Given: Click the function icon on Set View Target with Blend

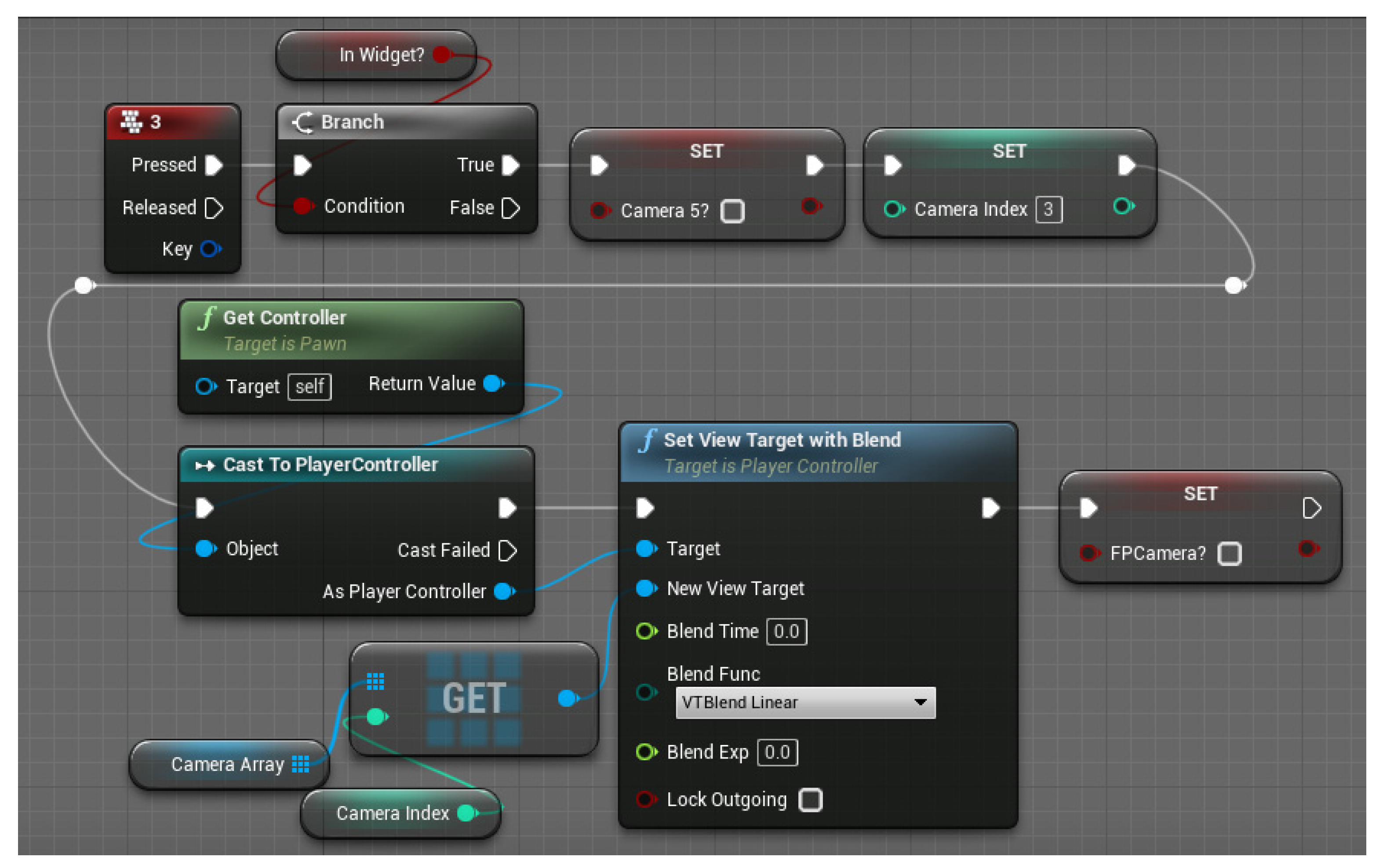Looking at the screenshot, I should [x=647, y=441].
